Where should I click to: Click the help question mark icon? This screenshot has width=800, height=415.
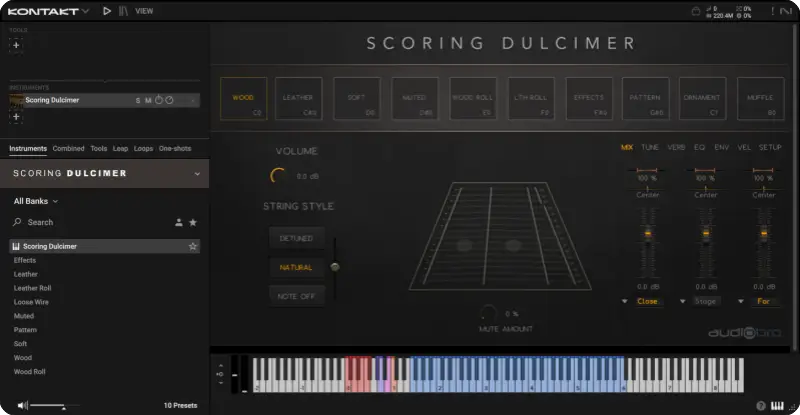761,406
